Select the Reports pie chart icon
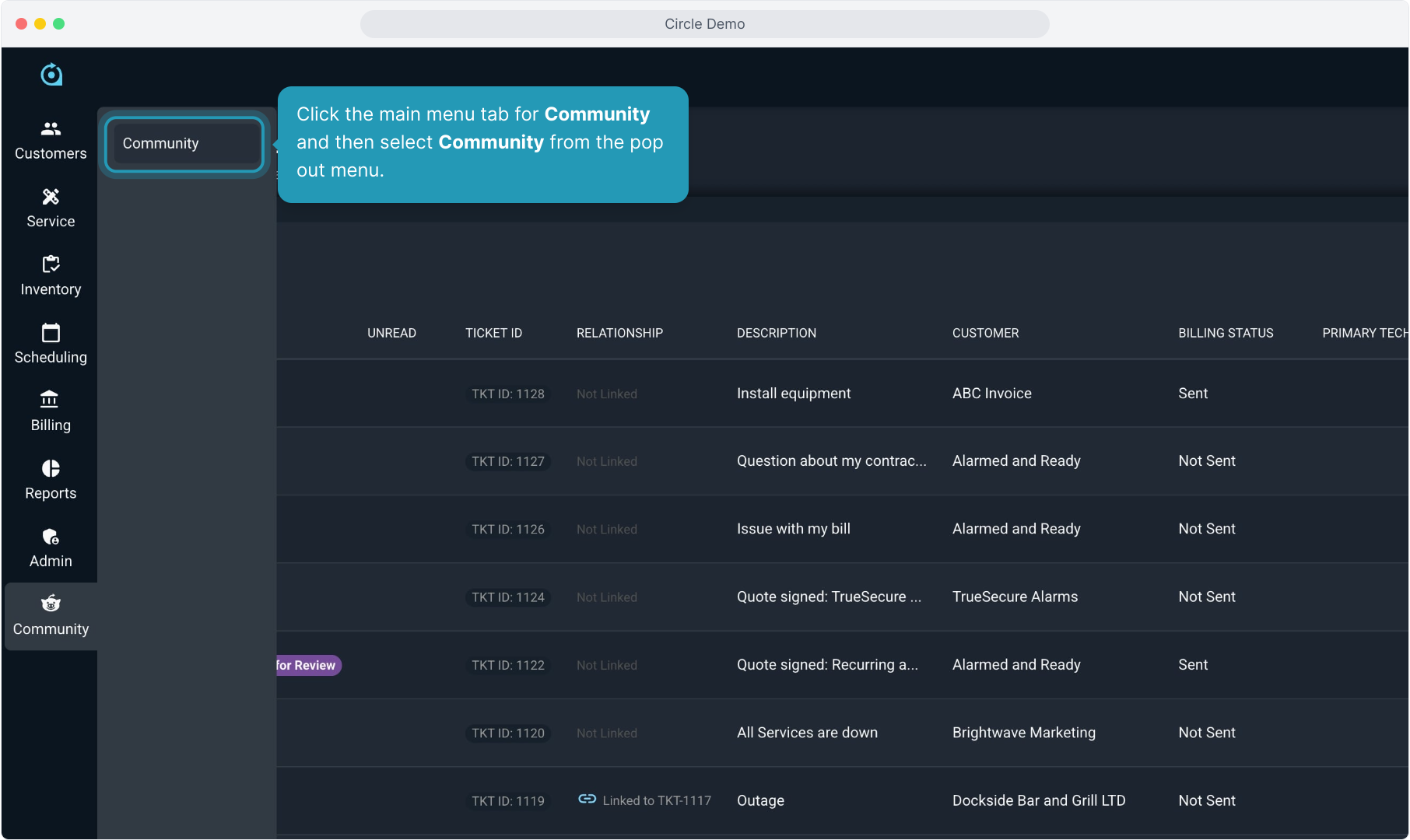The width and height of the screenshot is (1410, 840). 51,468
